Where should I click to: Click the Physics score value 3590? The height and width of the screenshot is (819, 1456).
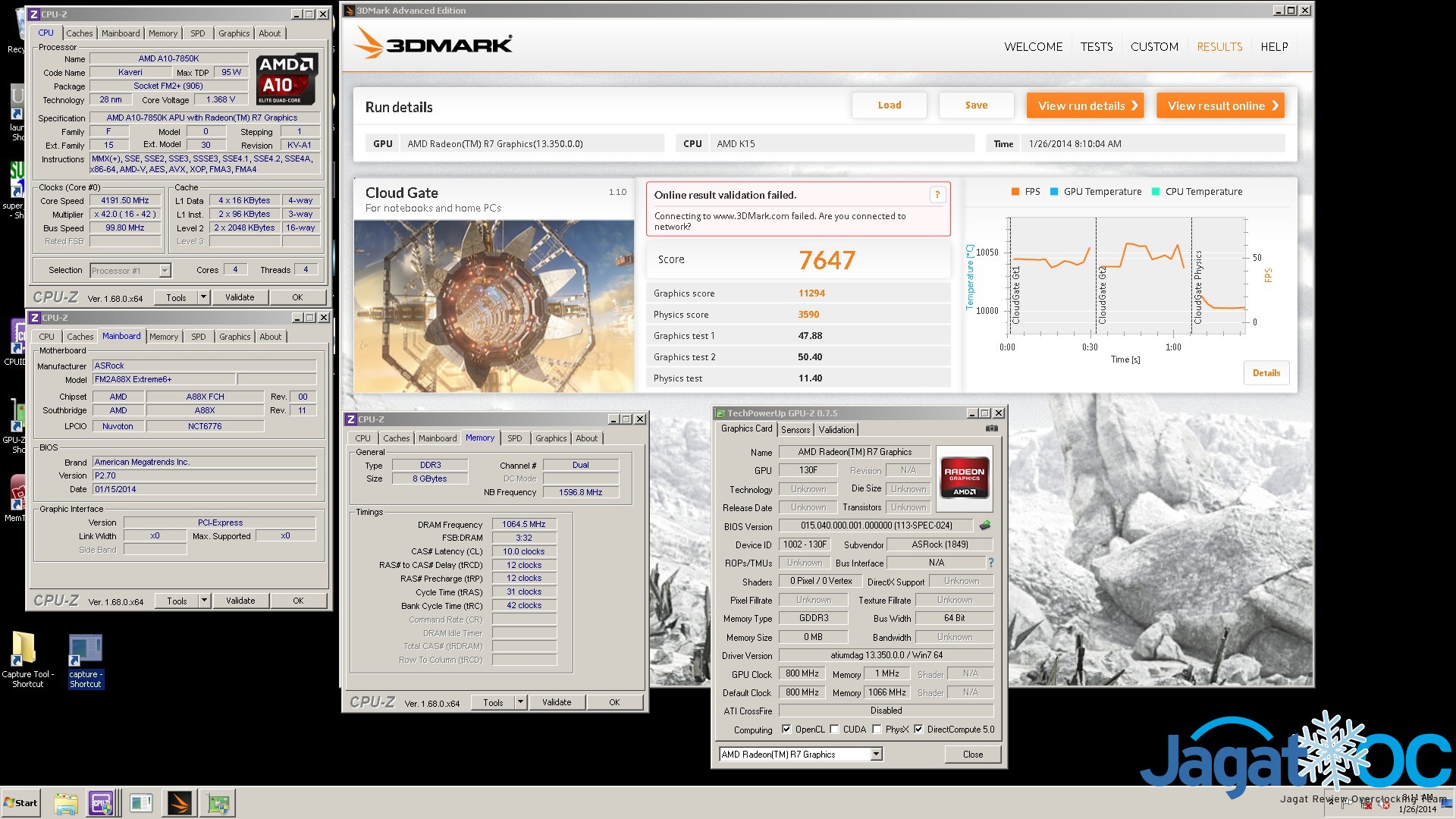pos(808,315)
